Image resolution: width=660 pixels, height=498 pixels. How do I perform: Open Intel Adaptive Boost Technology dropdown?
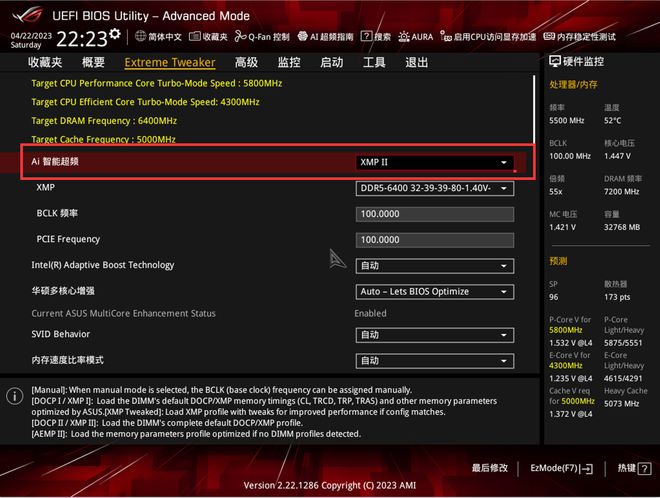[434, 266]
